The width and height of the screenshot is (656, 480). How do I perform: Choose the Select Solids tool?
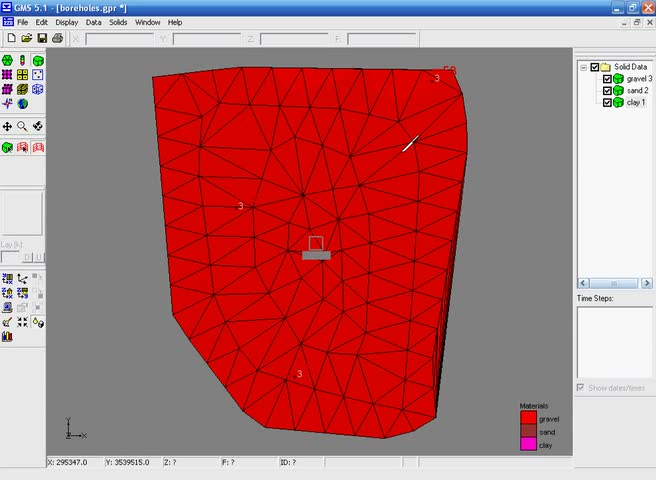point(7,147)
